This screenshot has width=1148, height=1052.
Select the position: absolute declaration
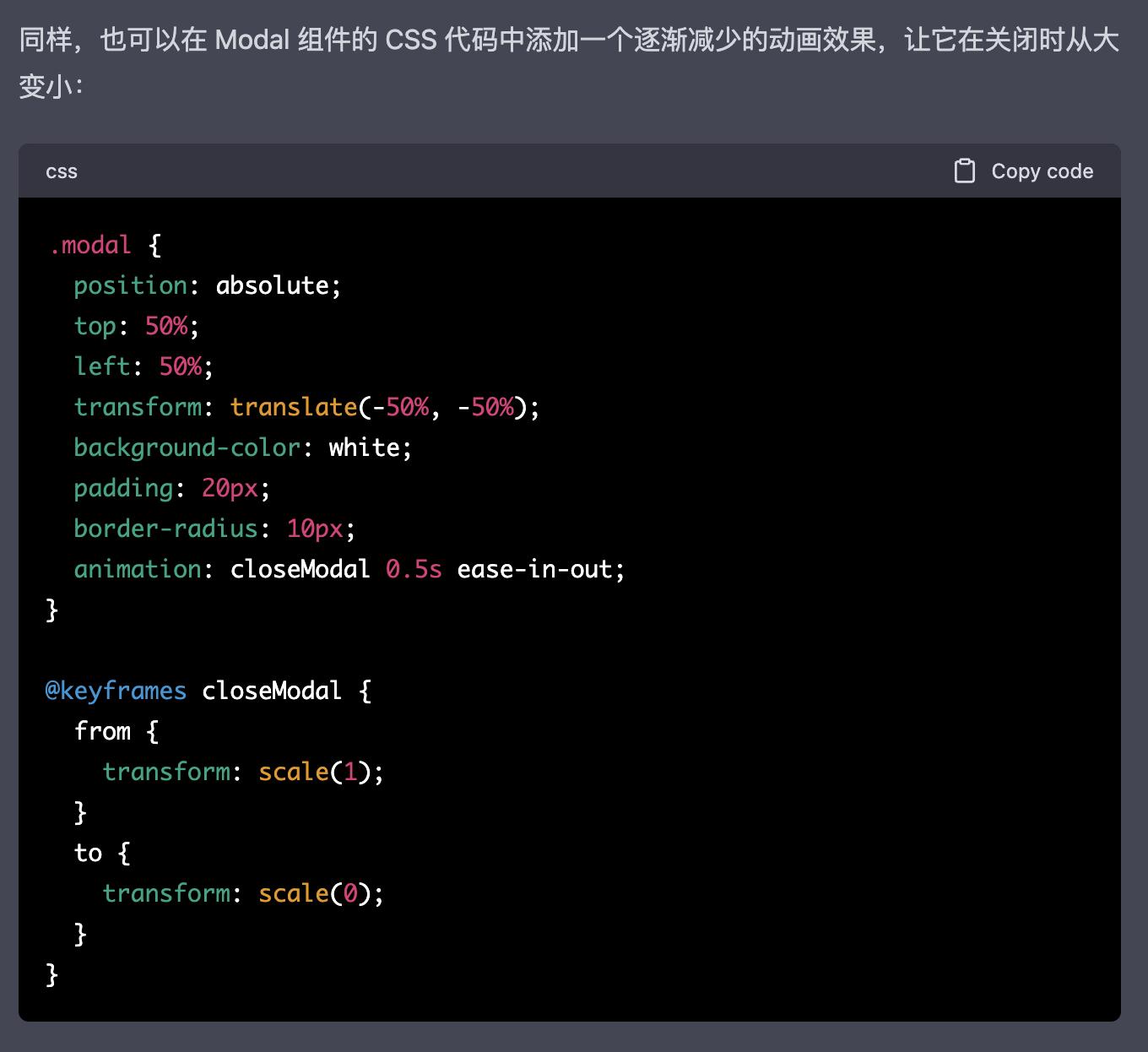(x=207, y=285)
